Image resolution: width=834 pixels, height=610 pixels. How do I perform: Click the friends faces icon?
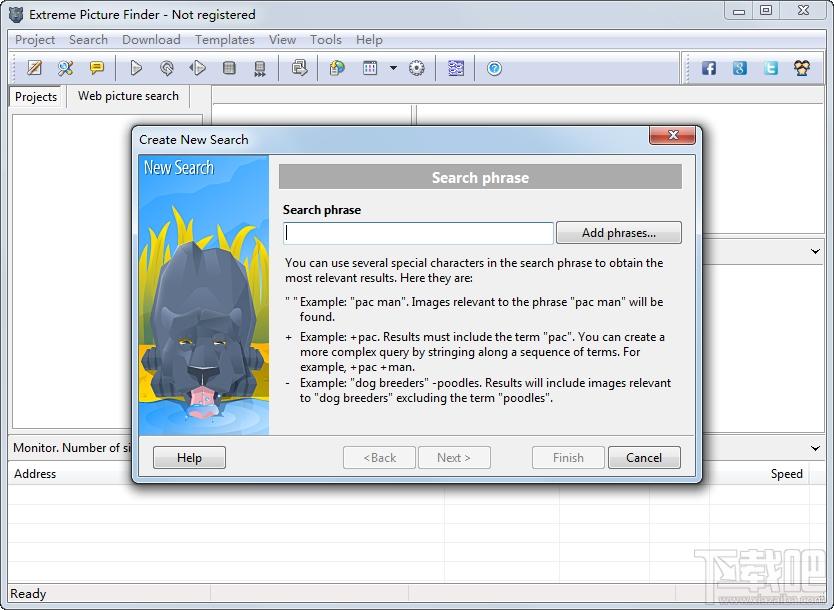802,68
